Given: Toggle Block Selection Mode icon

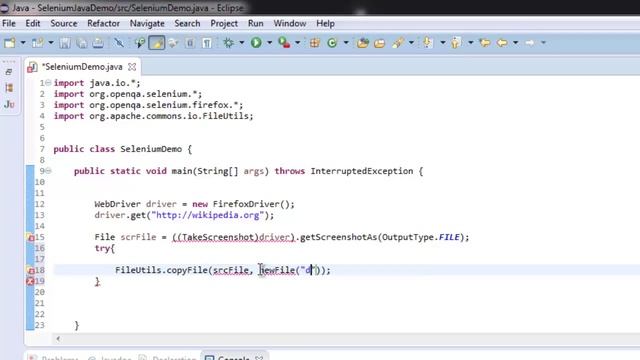Looking at the screenshot, I should pyautogui.click(x=190, y=42).
